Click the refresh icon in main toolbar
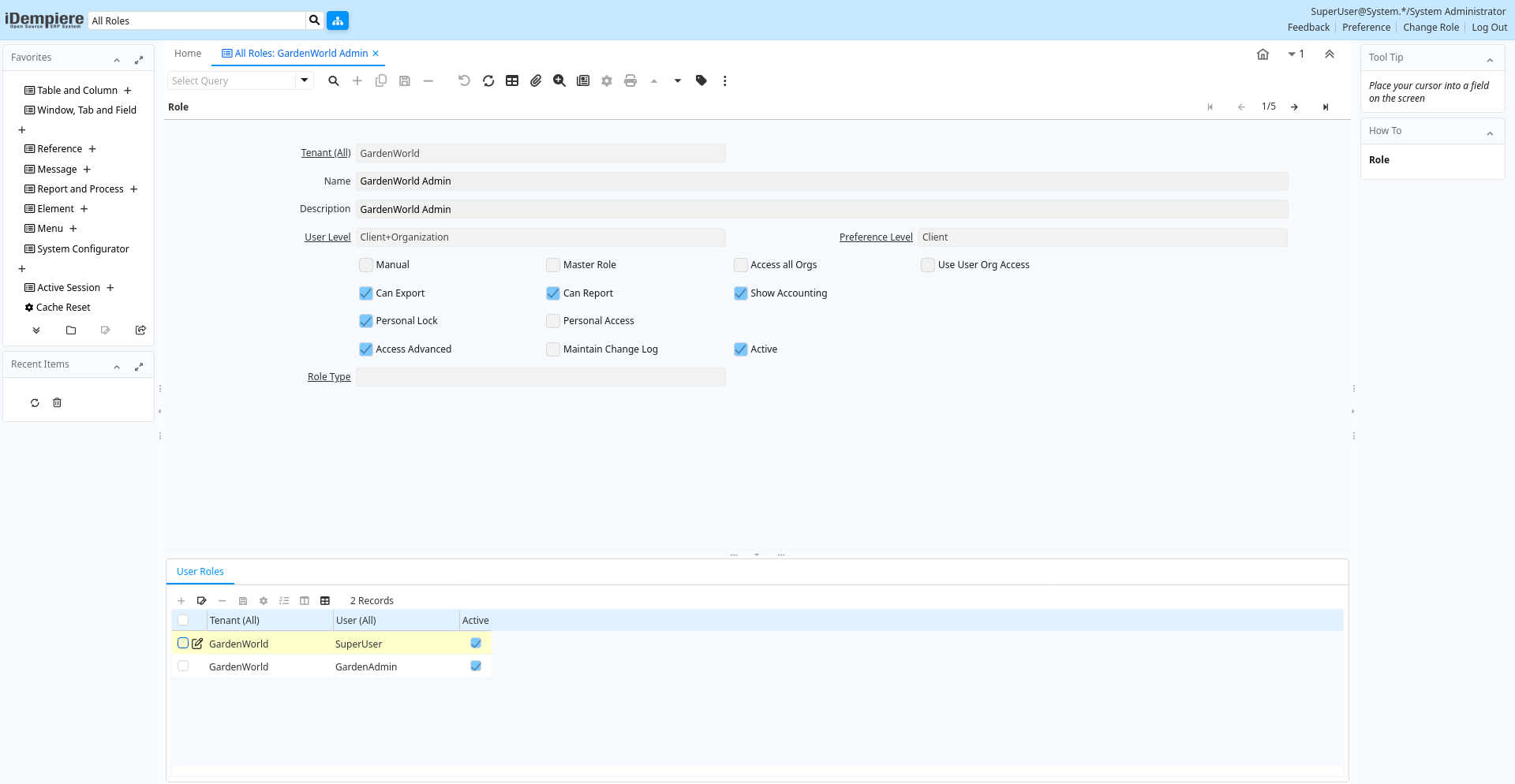 [488, 80]
